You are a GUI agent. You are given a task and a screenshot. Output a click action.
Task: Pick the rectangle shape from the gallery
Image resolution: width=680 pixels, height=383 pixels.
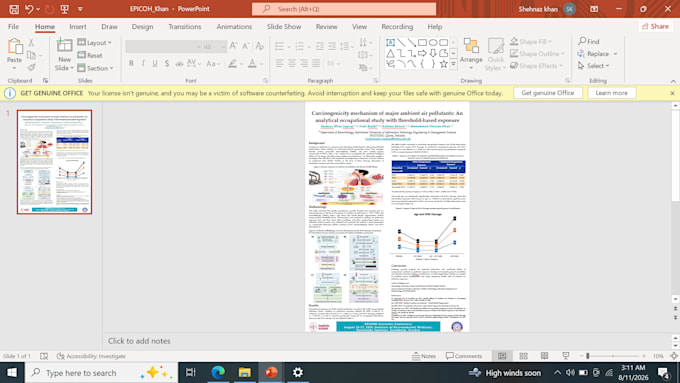point(422,43)
